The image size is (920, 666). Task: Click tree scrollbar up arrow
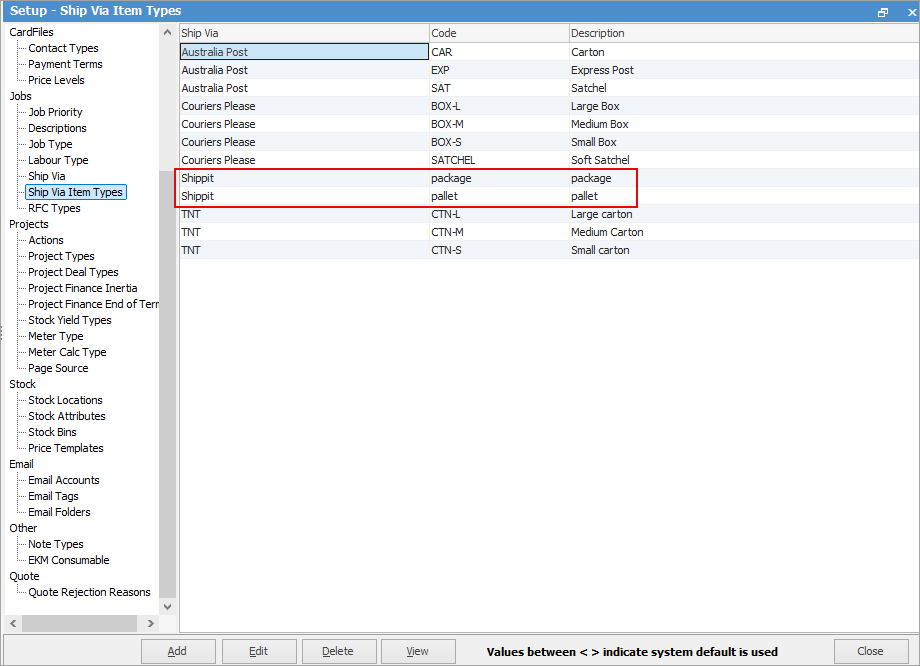167,32
